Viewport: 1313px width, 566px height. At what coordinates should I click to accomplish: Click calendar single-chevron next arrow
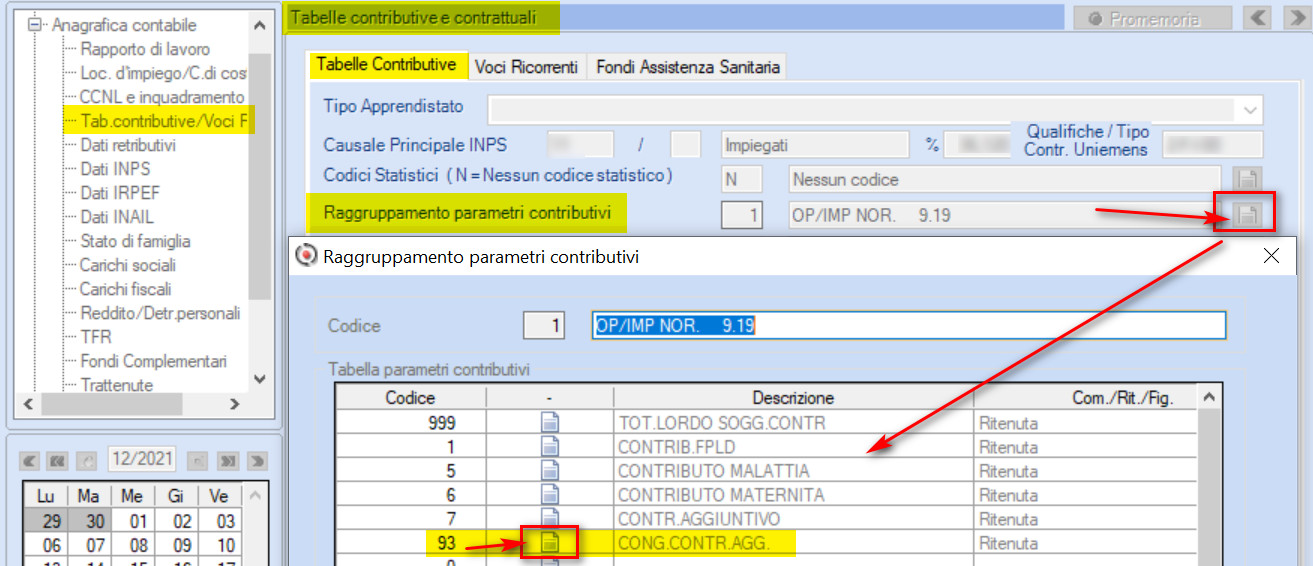[257, 461]
